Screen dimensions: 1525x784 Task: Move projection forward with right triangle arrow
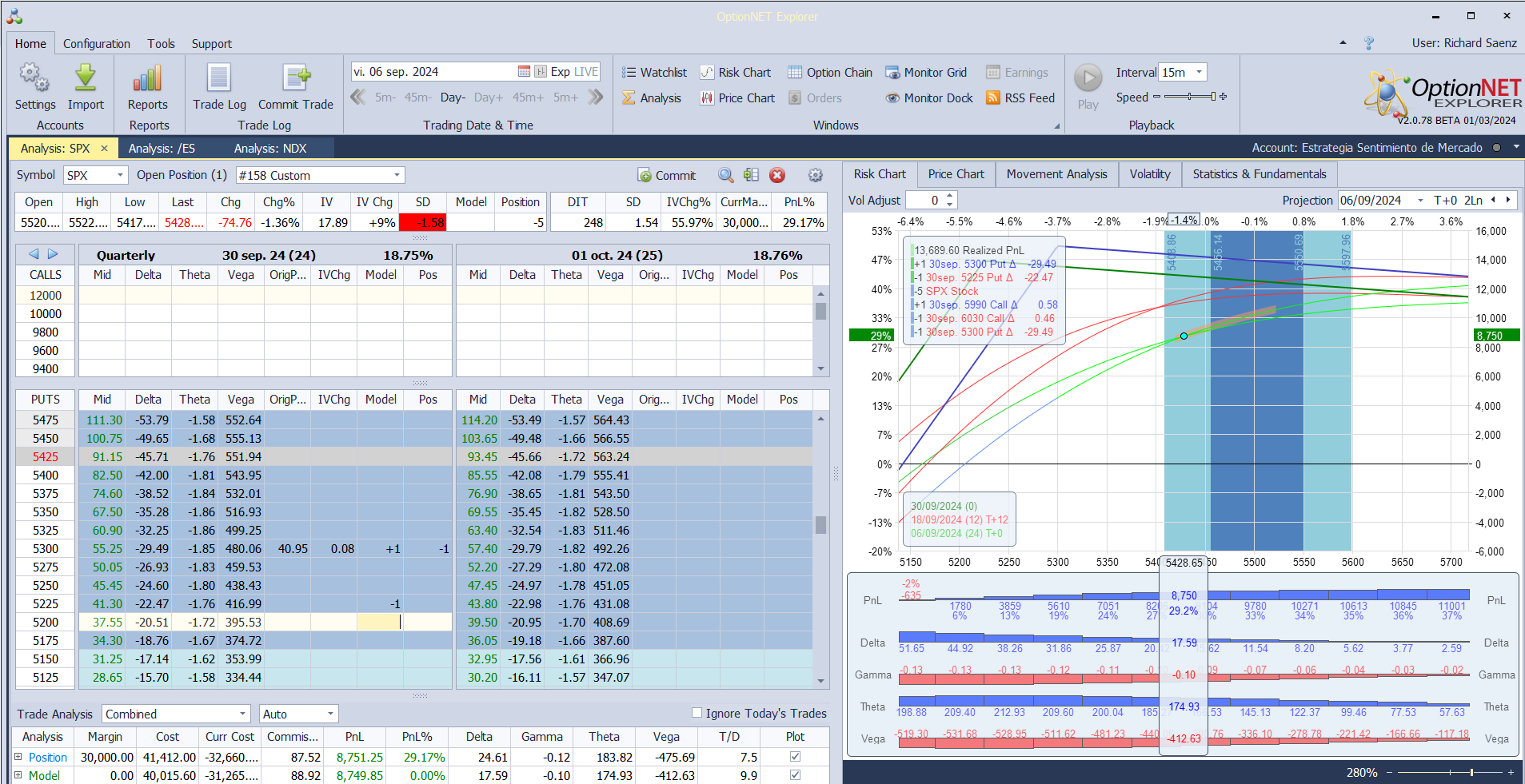pyautogui.click(x=1508, y=200)
